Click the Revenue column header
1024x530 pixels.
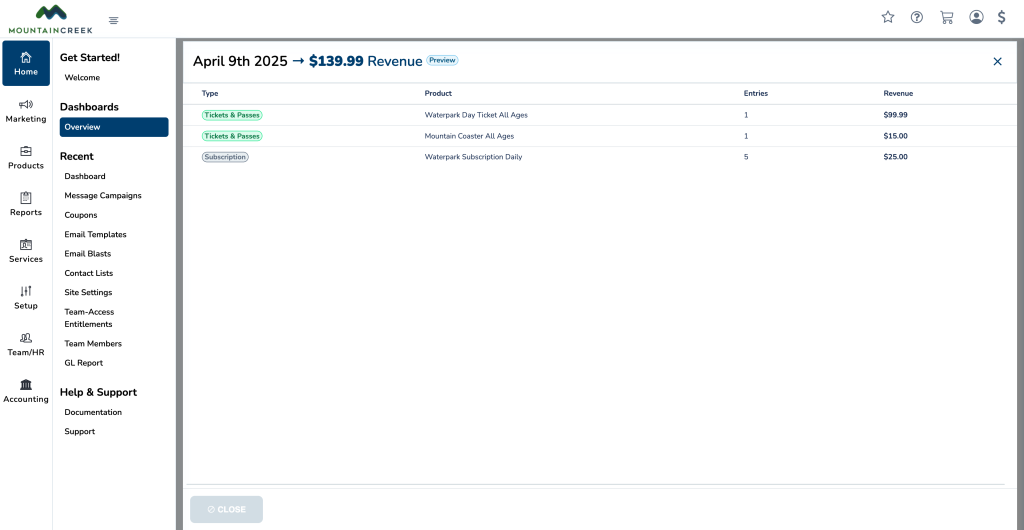(x=898, y=93)
